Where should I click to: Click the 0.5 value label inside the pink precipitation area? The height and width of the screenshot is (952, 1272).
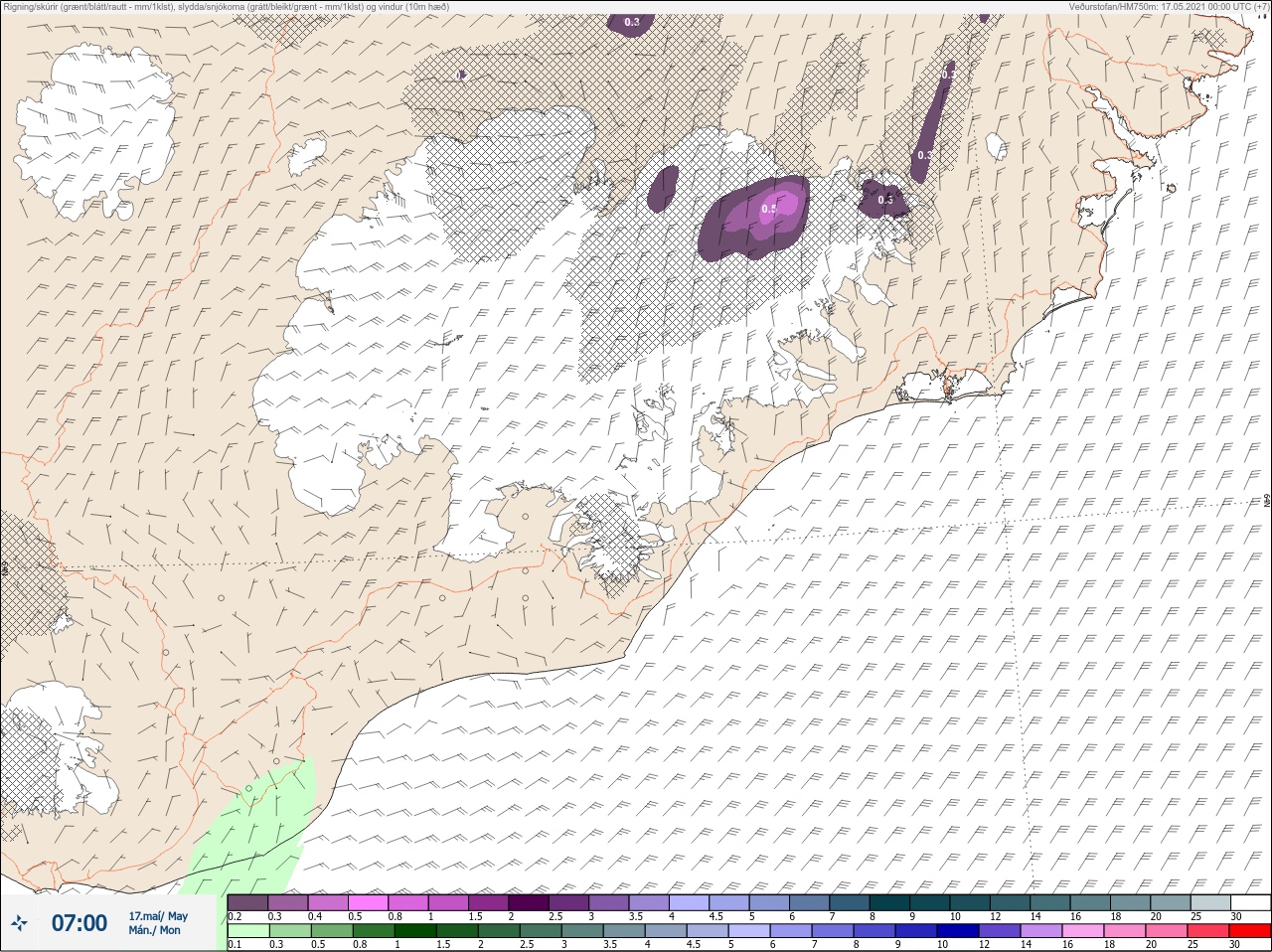point(768,210)
